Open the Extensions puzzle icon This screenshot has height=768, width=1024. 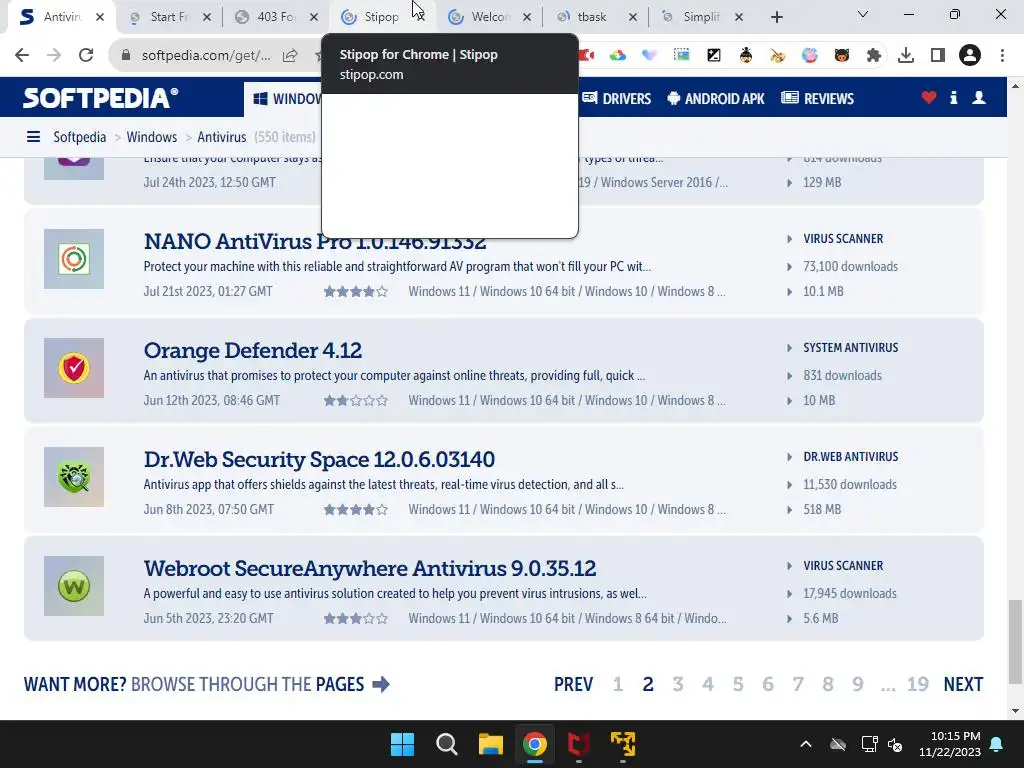coord(874,56)
